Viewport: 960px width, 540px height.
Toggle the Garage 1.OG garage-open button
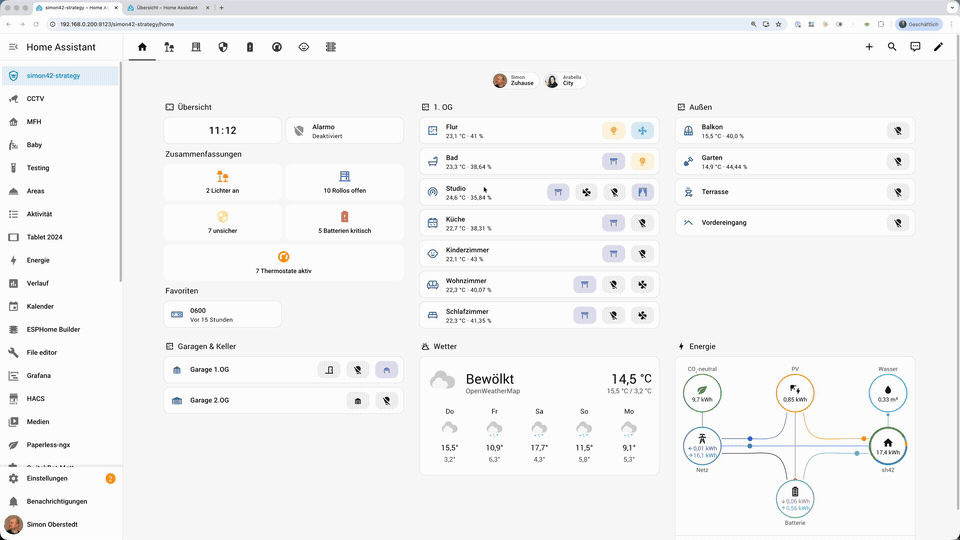click(386, 370)
